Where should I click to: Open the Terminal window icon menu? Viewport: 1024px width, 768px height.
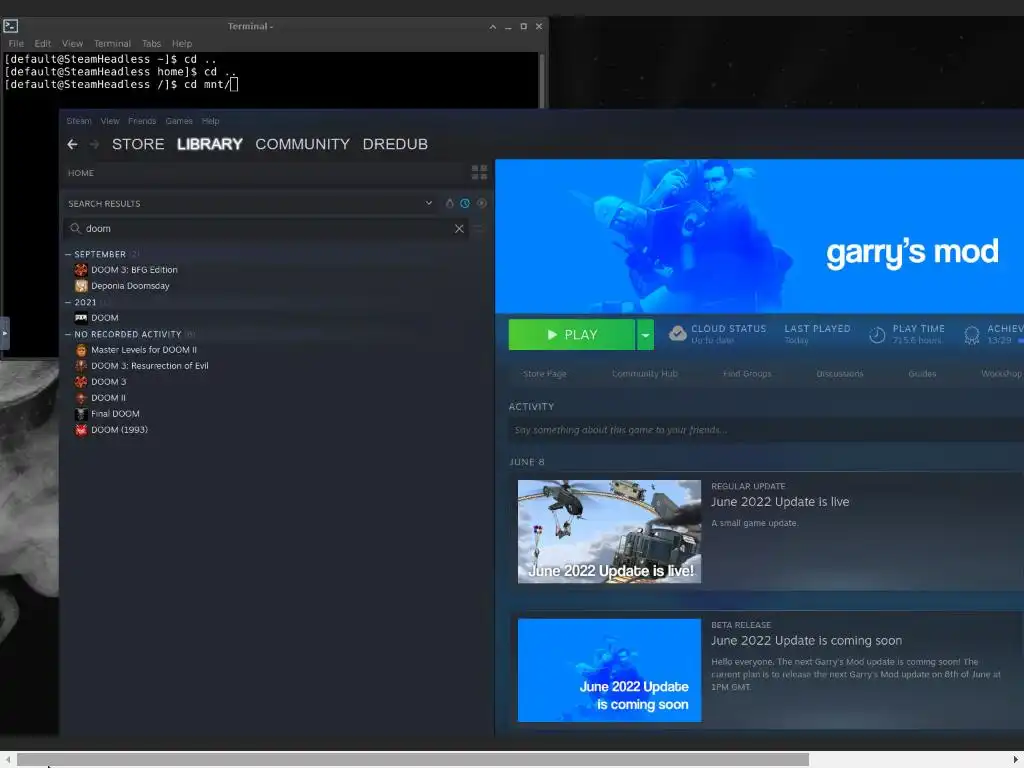coord(10,26)
